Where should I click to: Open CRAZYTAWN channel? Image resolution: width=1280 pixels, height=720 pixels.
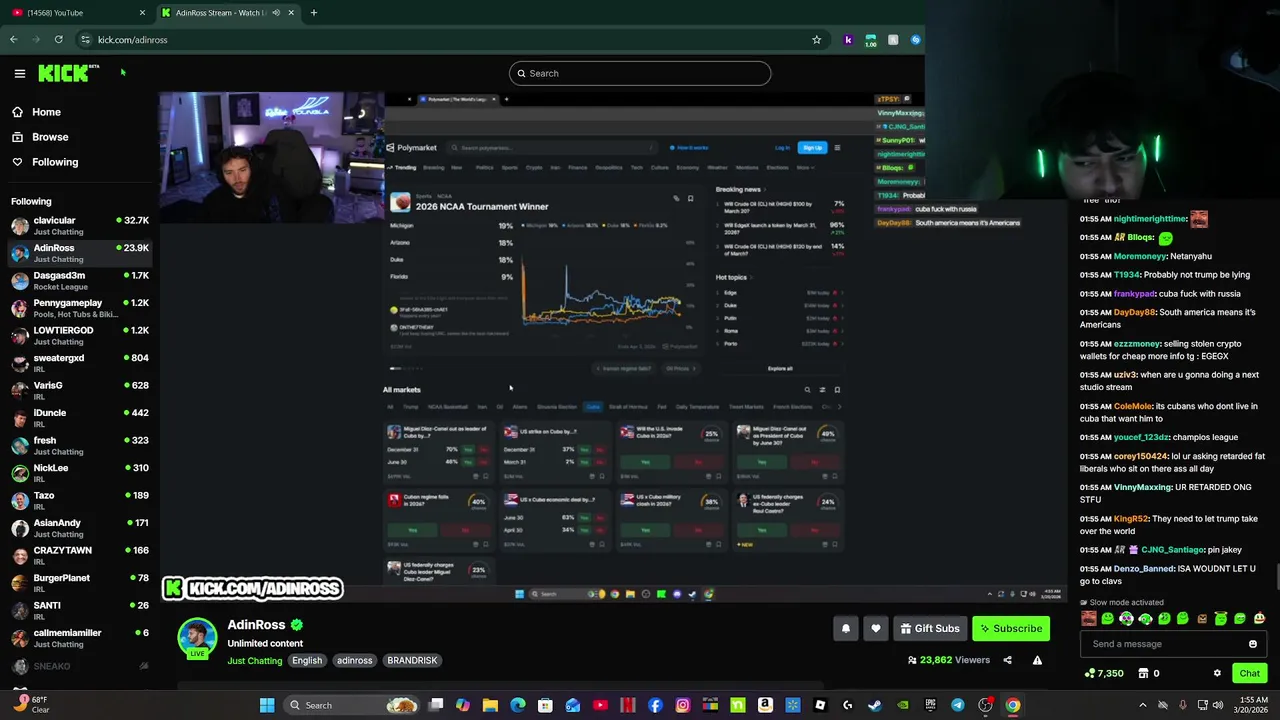tap(78, 556)
